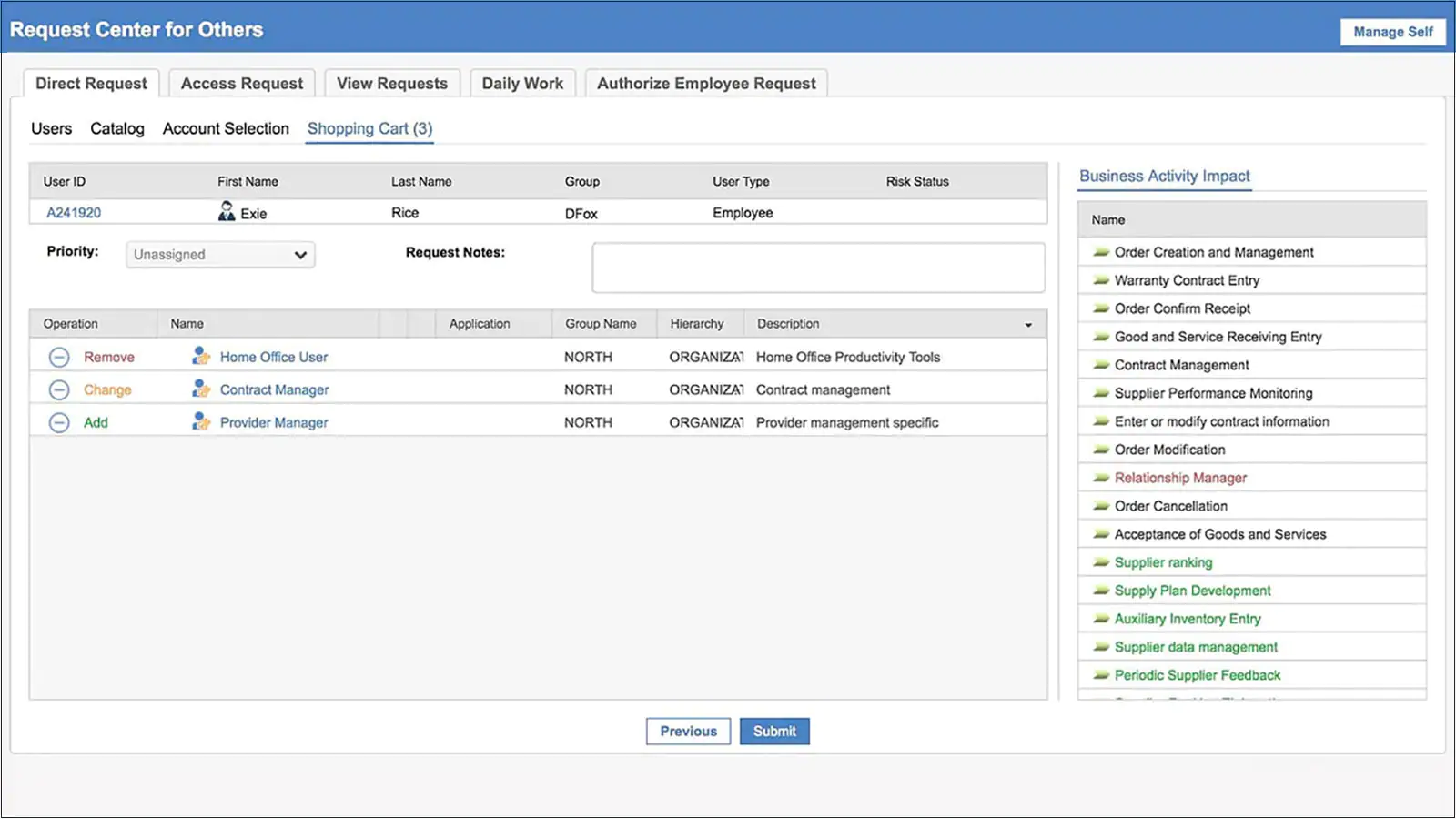
Task: Click the icon beside Contract Management activity
Action: pos(1101,365)
